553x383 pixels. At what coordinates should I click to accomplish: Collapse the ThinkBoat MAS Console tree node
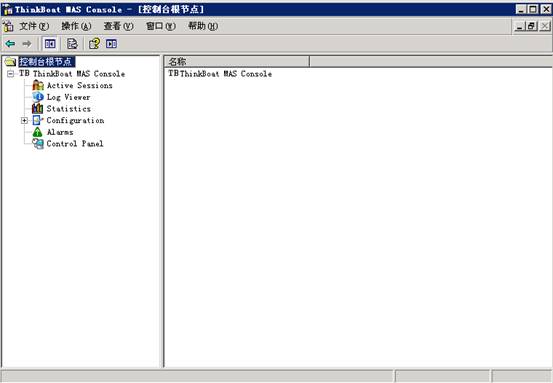11,74
